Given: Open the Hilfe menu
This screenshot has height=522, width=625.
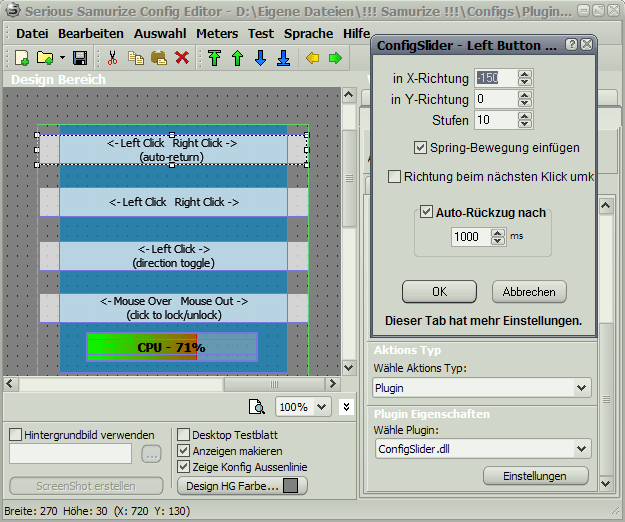Looking at the screenshot, I should pos(356,33).
